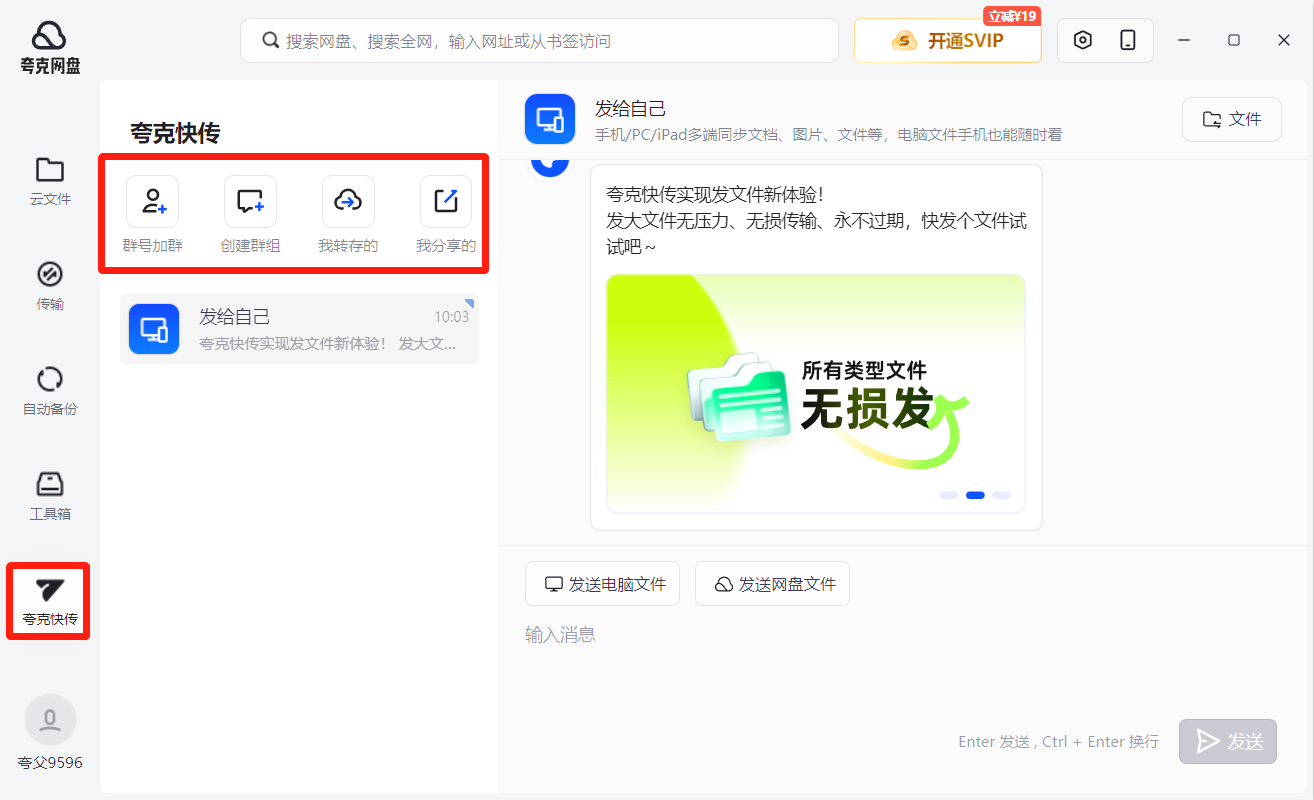Click the search magnifier icon

tap(270, 41)
